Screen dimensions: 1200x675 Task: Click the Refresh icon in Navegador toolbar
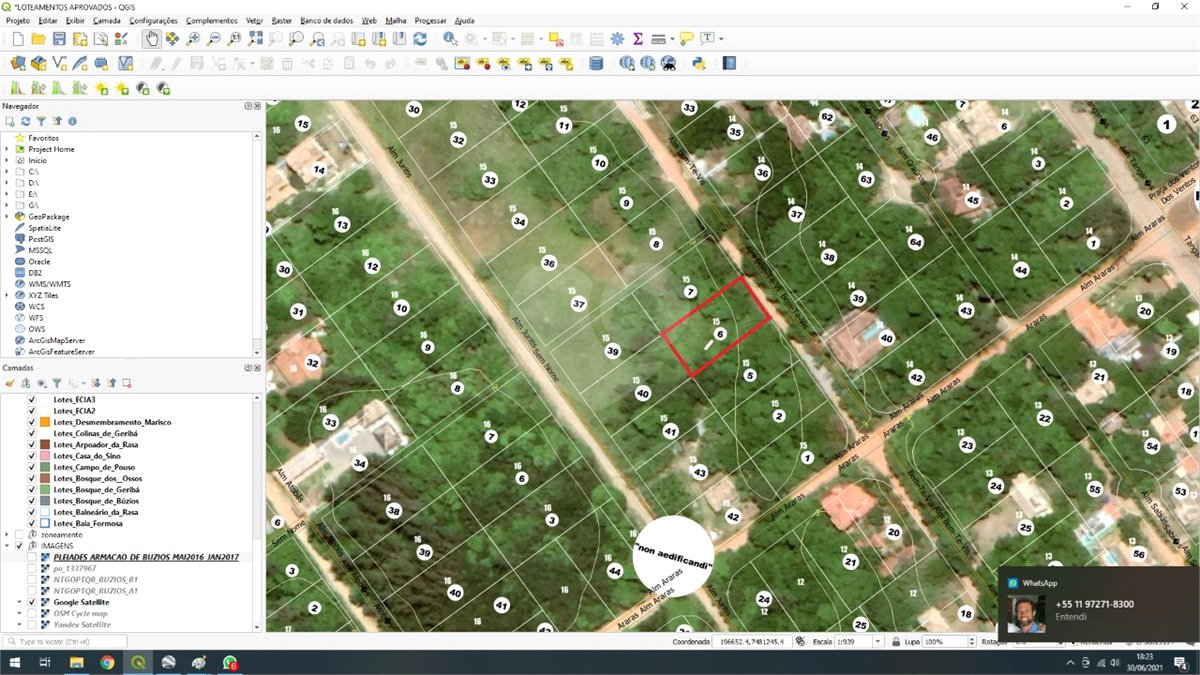click(x=26, y=121)
